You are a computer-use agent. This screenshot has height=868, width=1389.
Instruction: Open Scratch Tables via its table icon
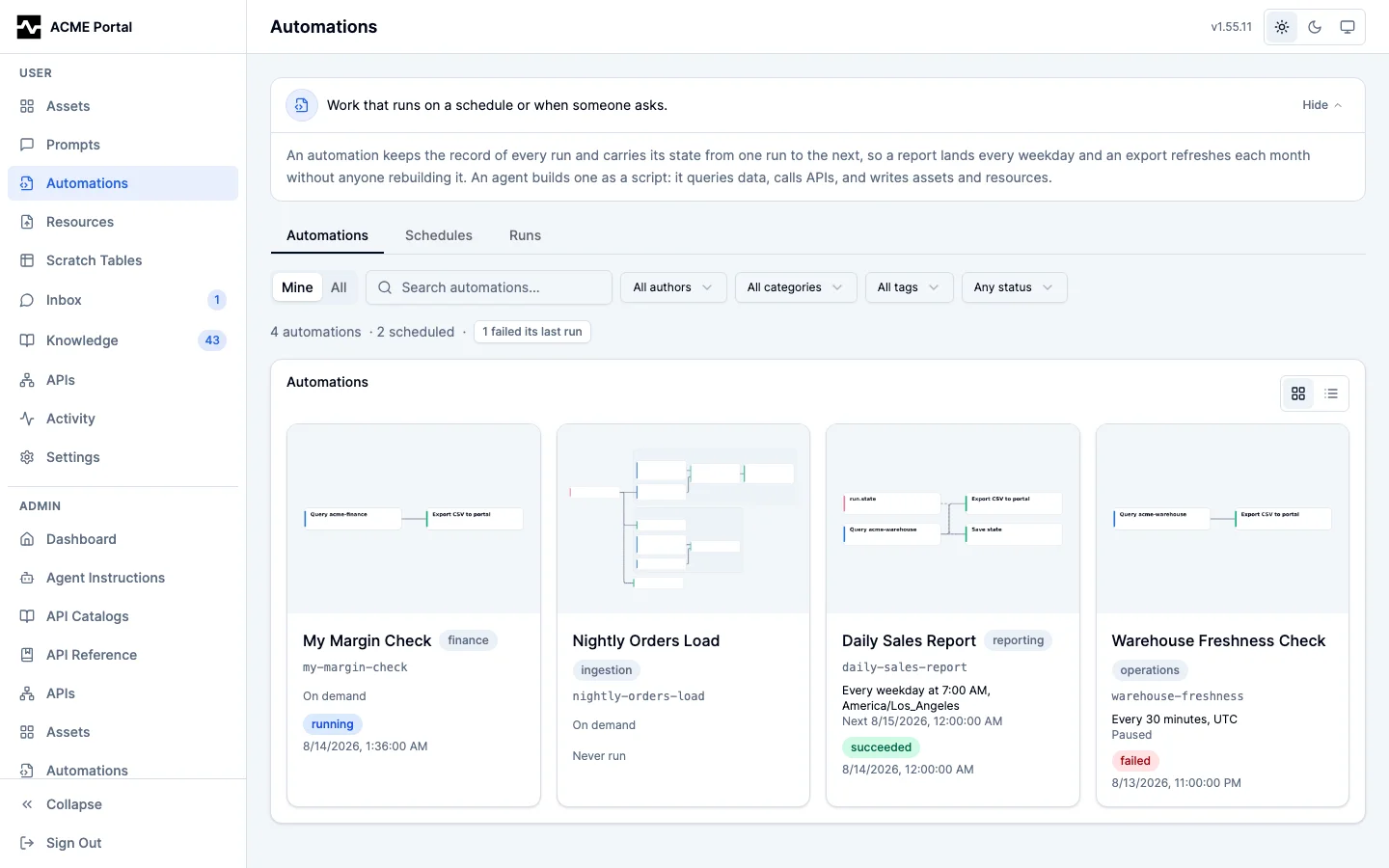point(27,260)
